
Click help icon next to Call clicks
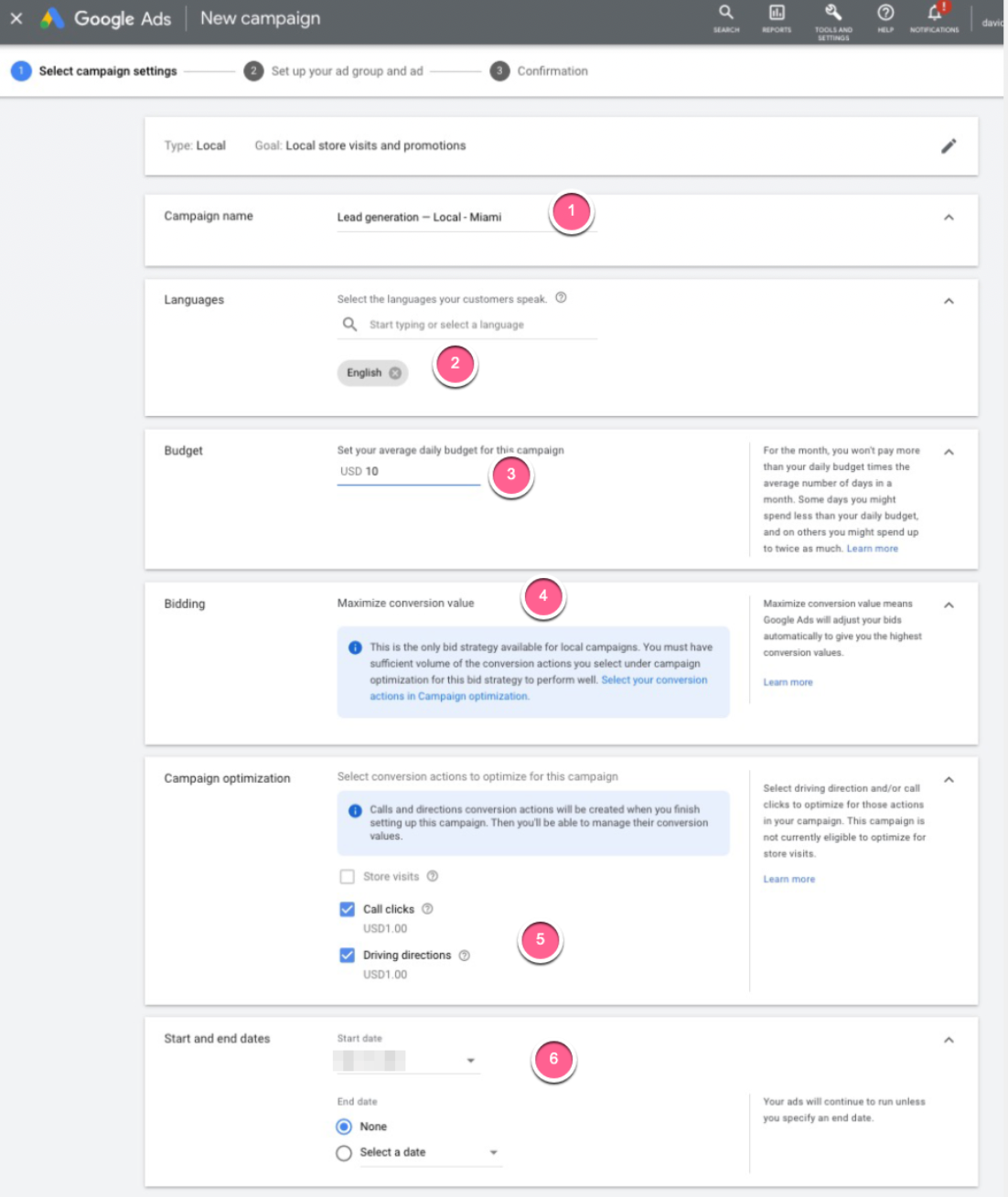427,909
